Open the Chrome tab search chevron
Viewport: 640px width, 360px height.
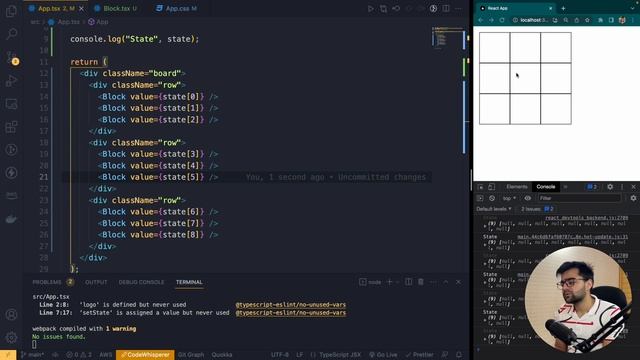[633, 8]
